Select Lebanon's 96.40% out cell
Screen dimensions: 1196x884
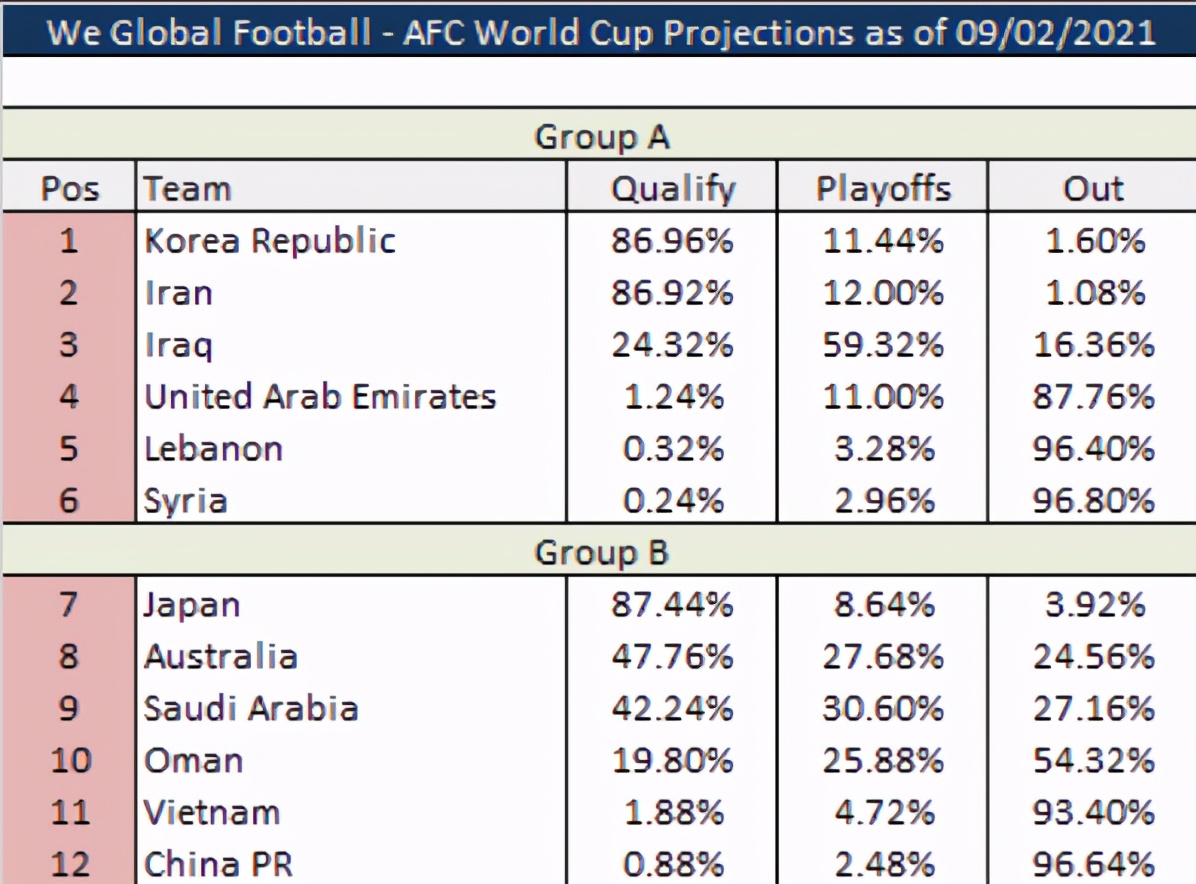tap(1093, 449)
